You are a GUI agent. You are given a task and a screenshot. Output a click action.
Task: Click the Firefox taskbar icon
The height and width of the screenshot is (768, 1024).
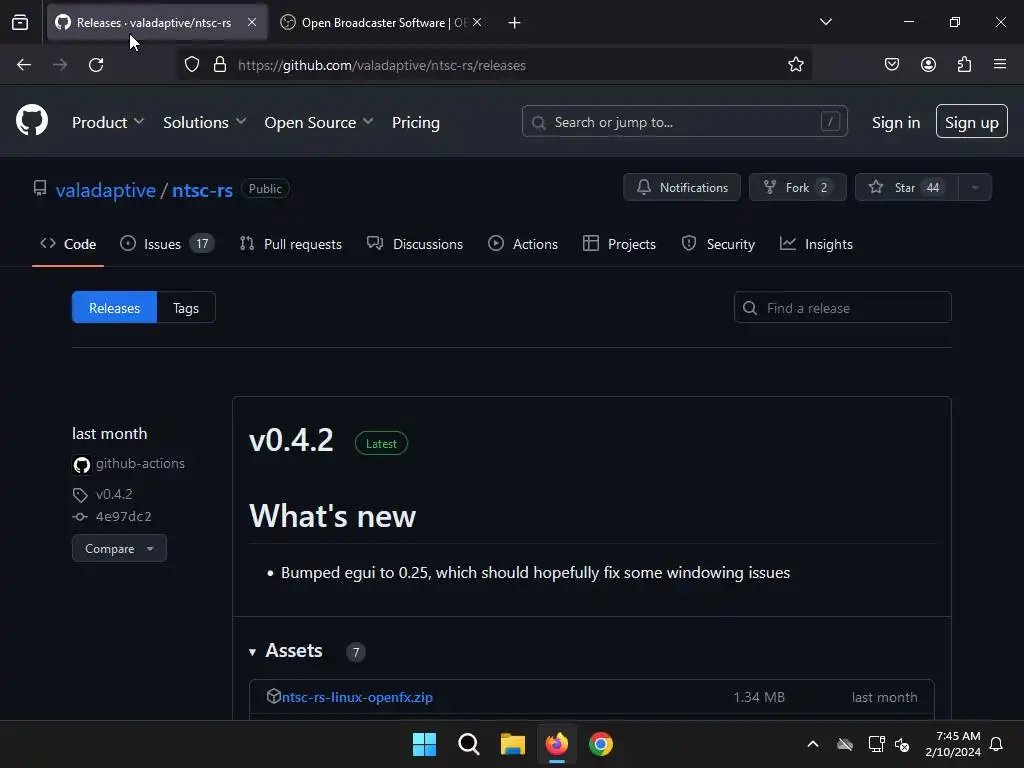(x=556, y=744)
